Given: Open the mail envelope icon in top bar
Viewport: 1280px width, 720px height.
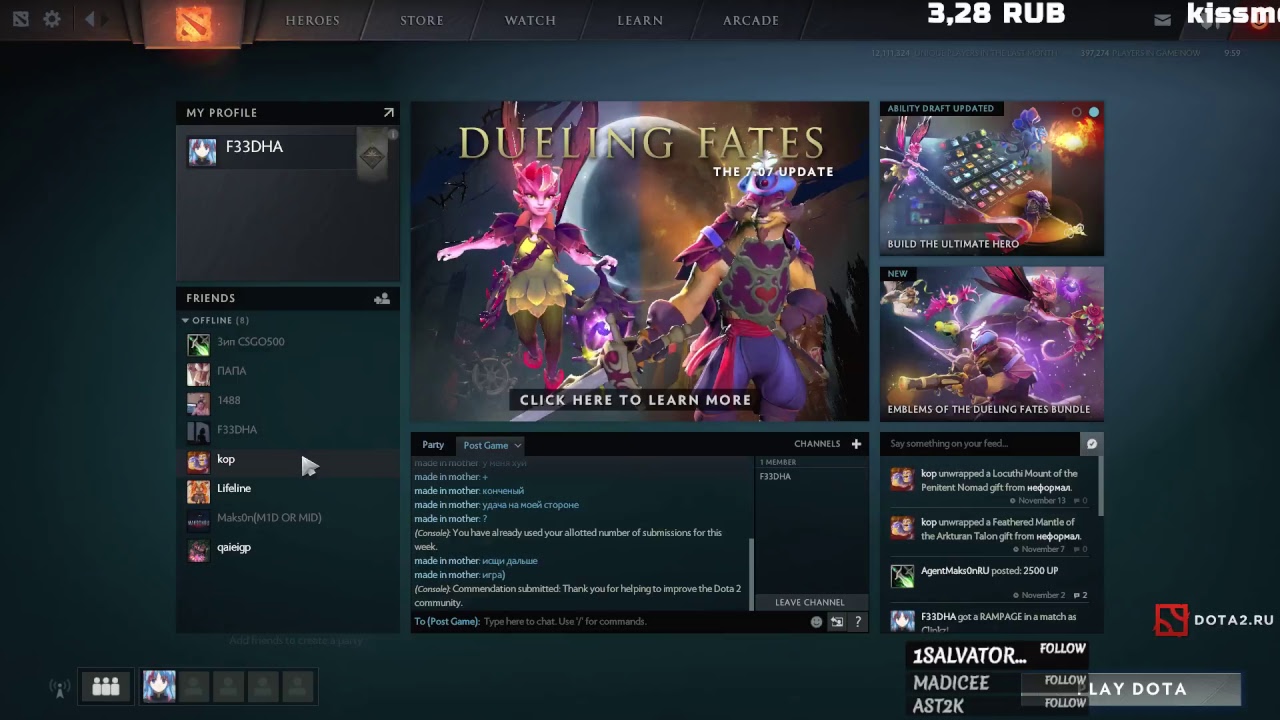Looking at the screenshot, I should [1162, 20].
